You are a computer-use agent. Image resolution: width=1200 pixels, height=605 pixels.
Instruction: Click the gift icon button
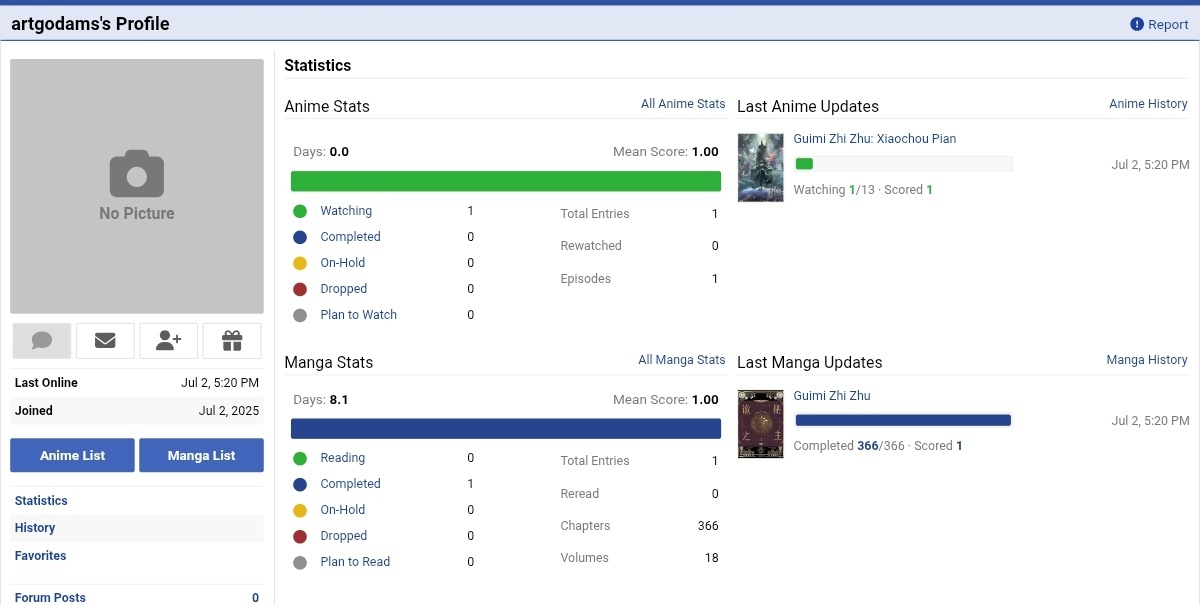232,341
